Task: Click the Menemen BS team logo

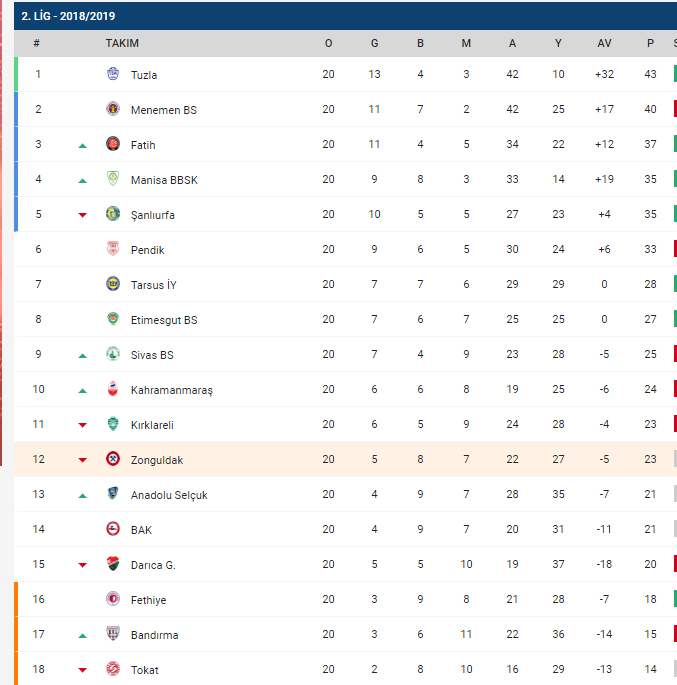Action: click(x=113, y=109)
